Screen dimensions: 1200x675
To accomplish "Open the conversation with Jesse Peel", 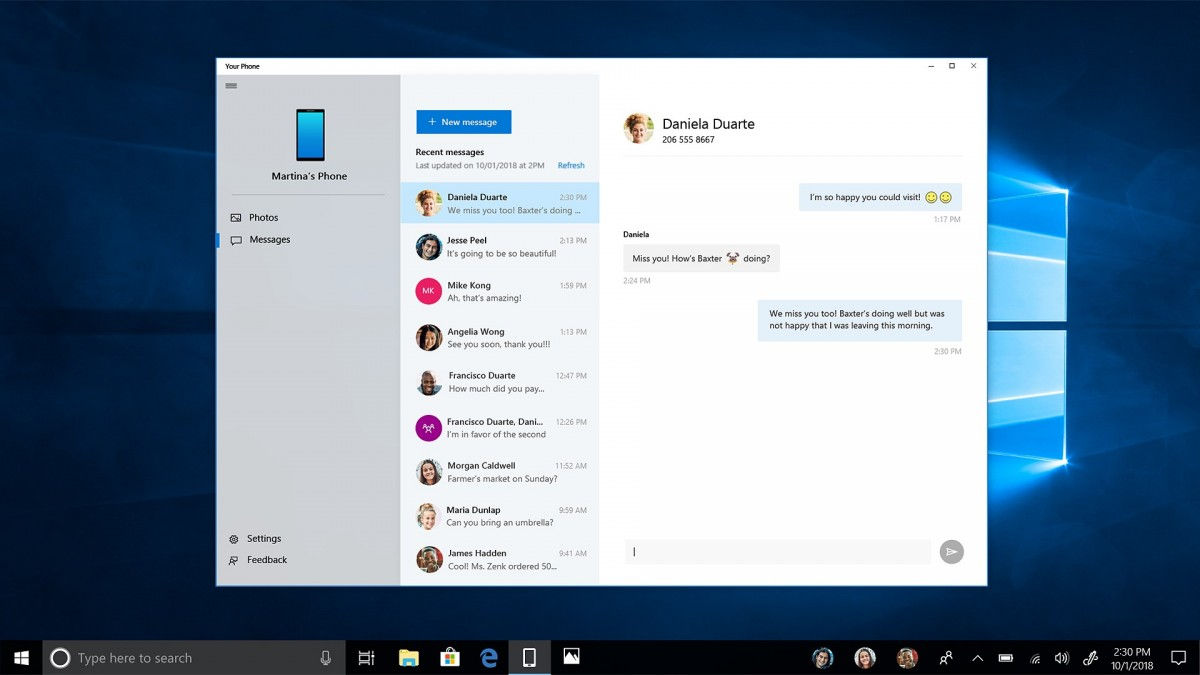I will (500, 247).
